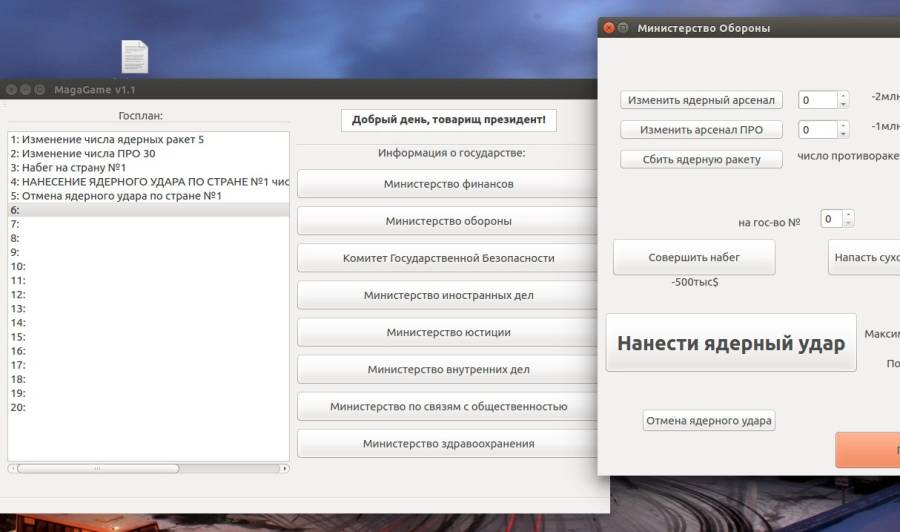Click Совершить набег button

click(x=694, y=257)
